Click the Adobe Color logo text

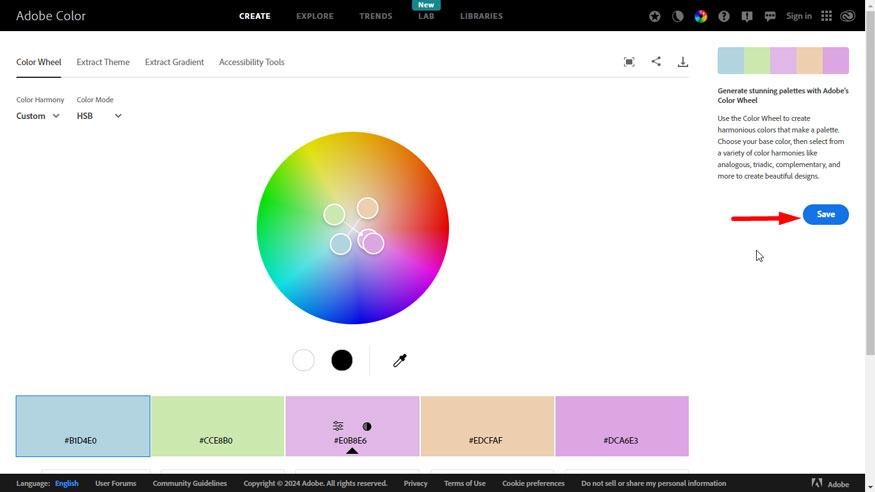tap(51, 16)
